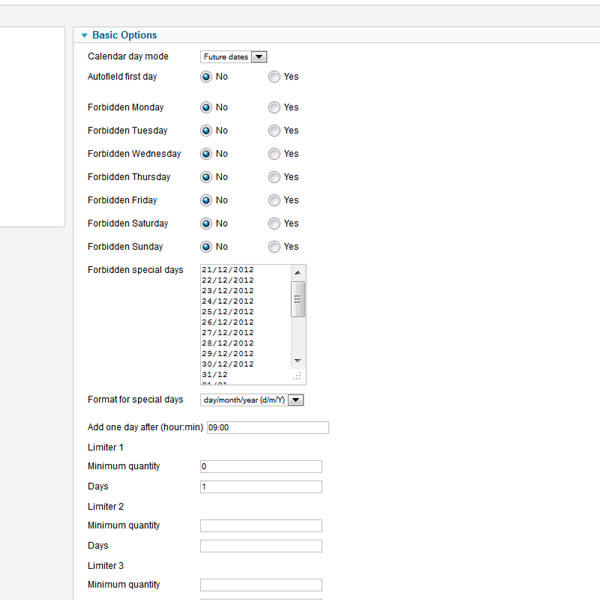Click the resize handle of special days textarea
Viewport: 600px width, 600px height.
click(x=297, y=377)
